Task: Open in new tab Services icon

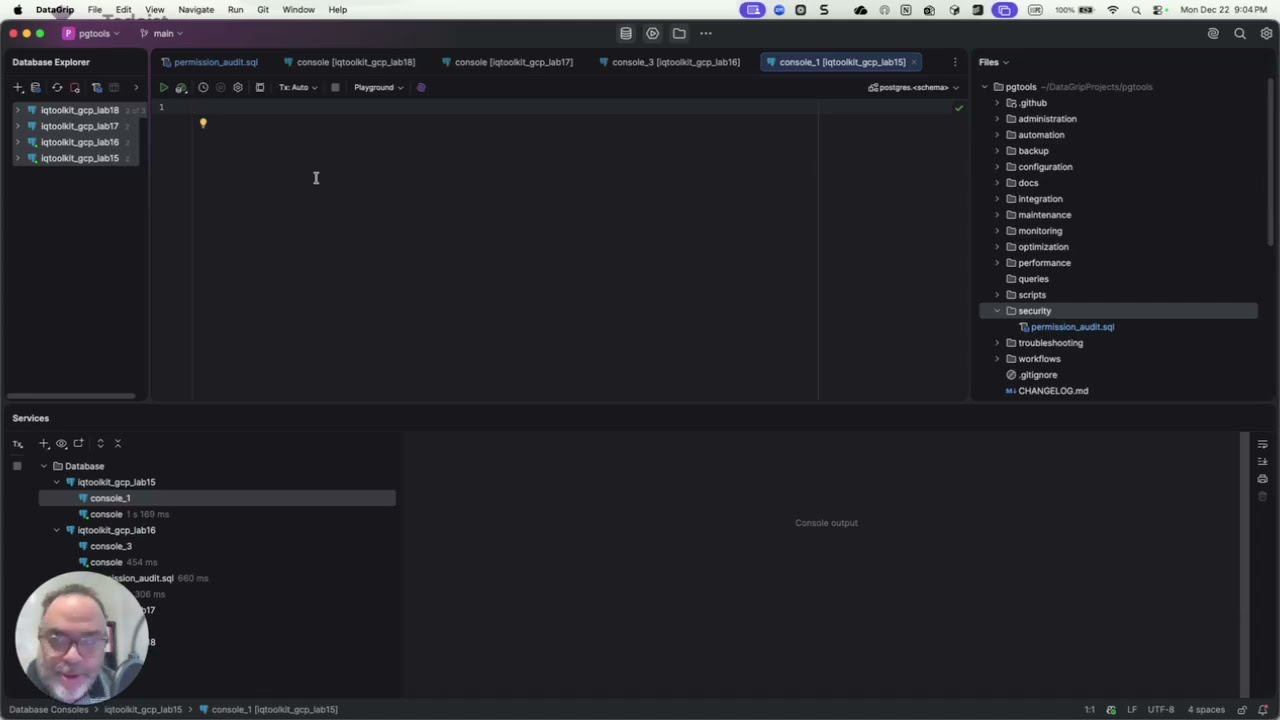Action: [x=79, y=443]
